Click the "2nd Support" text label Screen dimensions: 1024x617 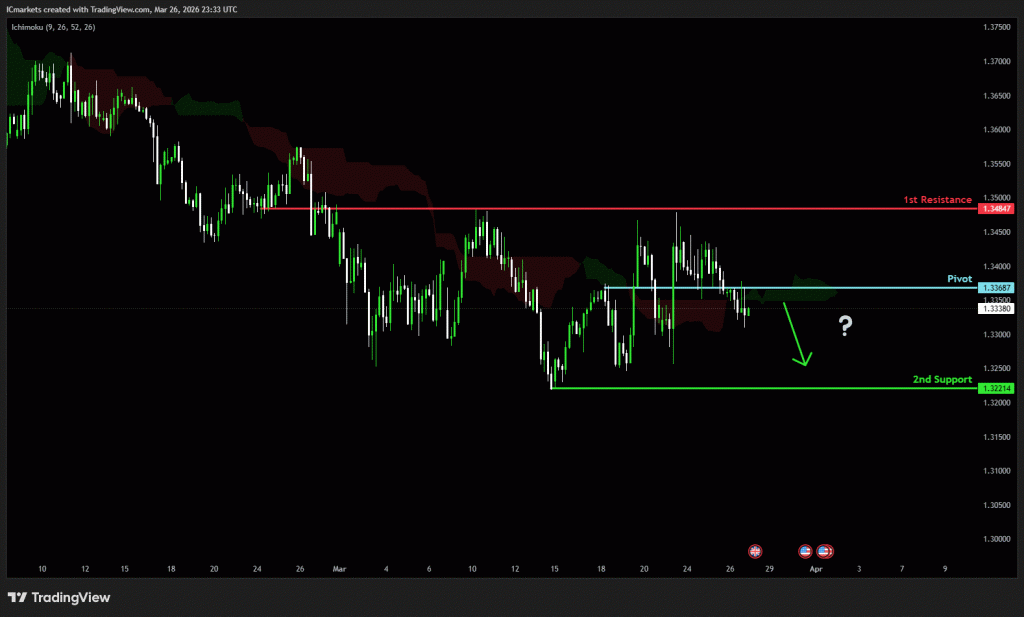pos(942,380)
